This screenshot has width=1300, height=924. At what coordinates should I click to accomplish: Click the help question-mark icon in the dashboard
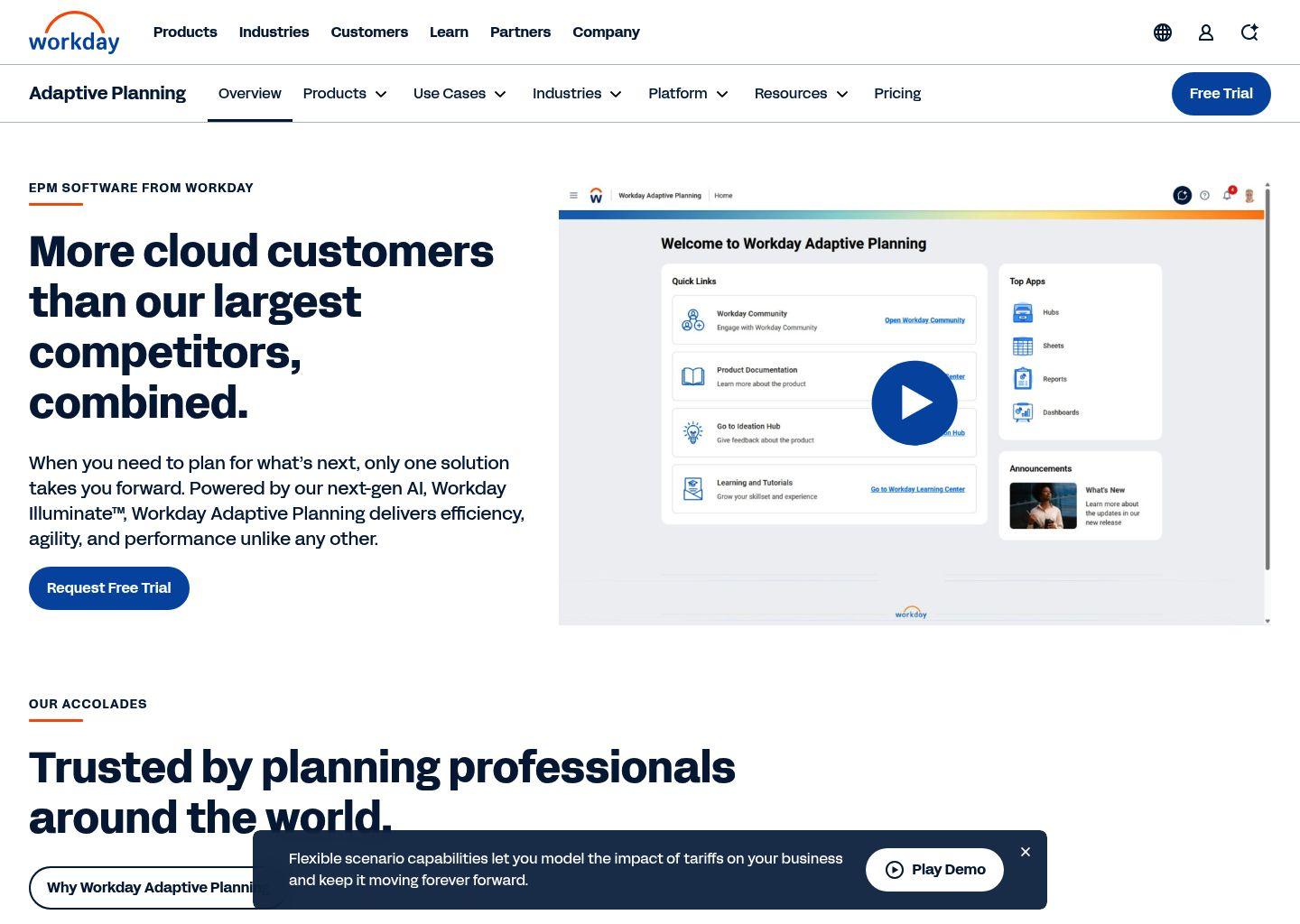(x=1204, y=195)
